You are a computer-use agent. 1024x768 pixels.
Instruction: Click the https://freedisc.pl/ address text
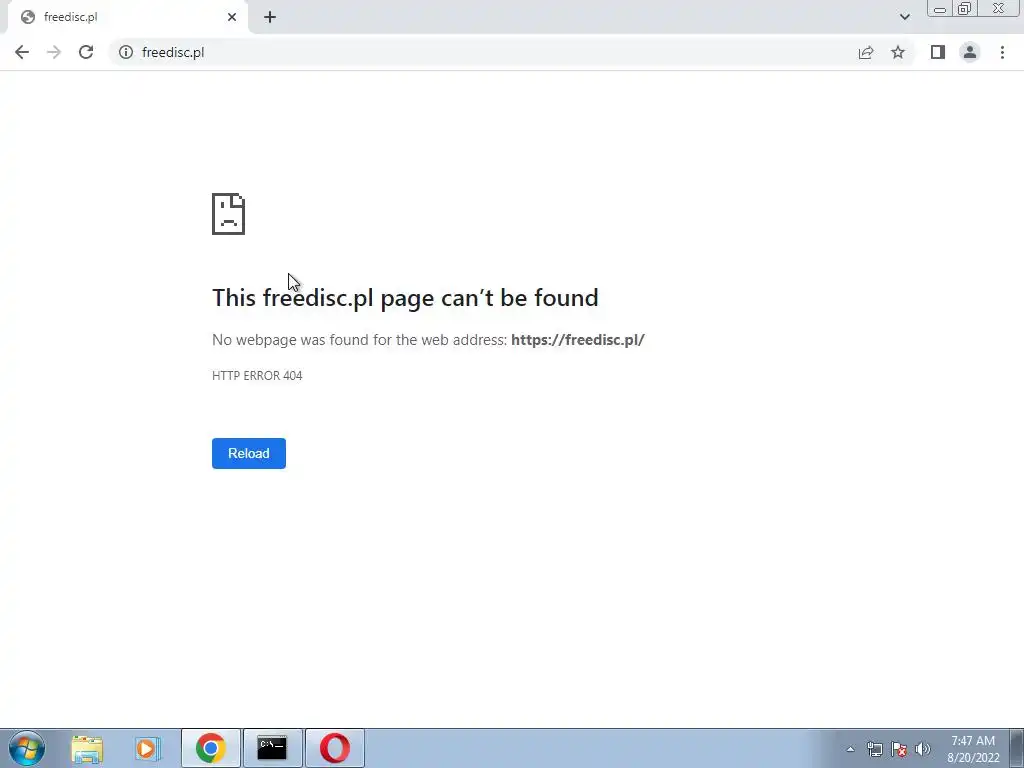point(577,340)
